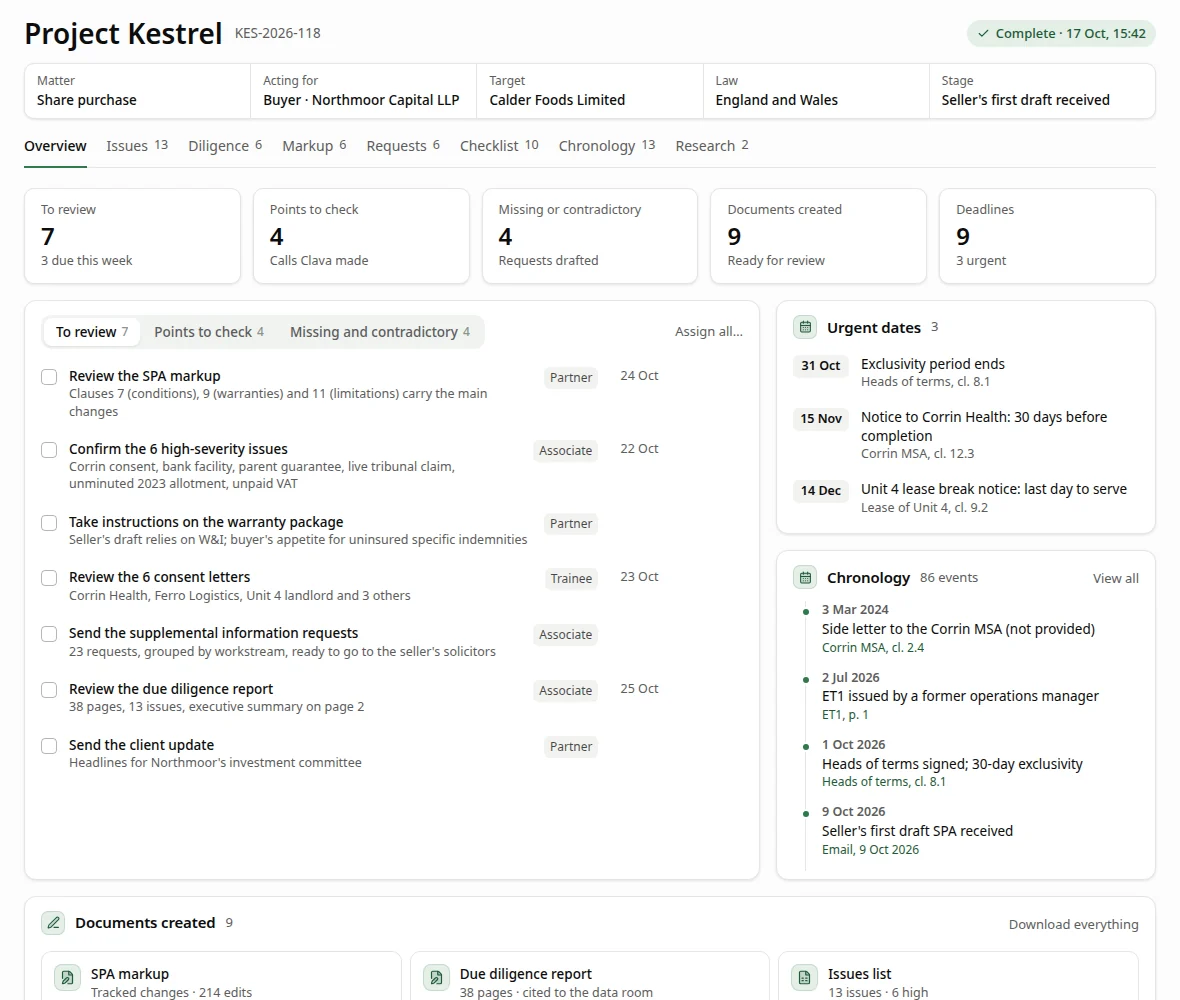The height and width of the screenshot is (1000, 1180).
Task: Click the checkmark in the Complete status badge
Action: click(x=983, y=34)
